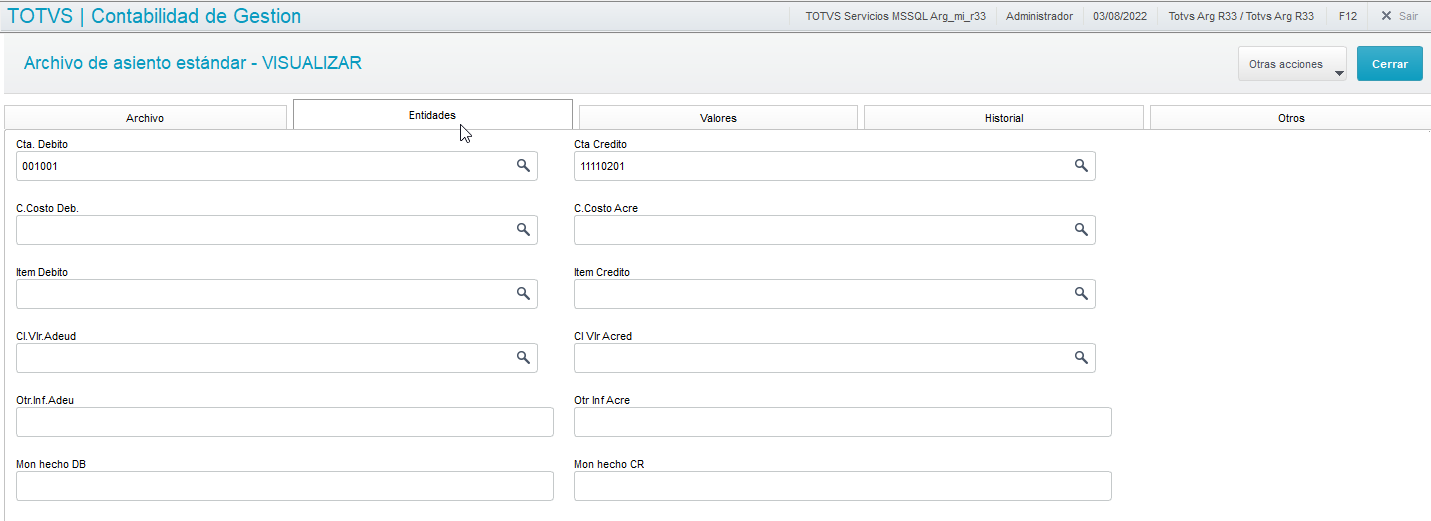This screenshot has width=1431, height=521.
Task: Click TOTVS | Contabilidad de Gestion title
Action: (154, 16)
